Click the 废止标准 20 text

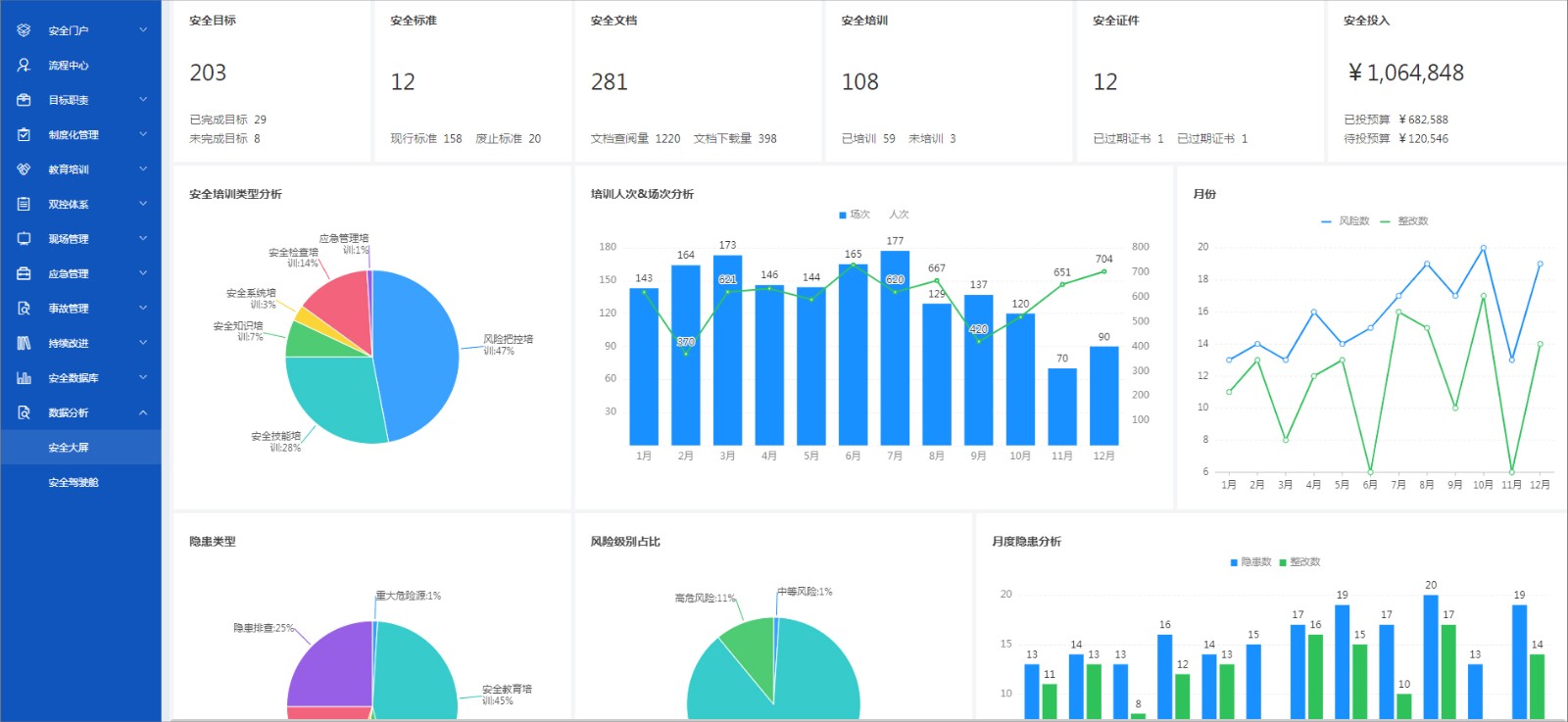coord(509,139)
